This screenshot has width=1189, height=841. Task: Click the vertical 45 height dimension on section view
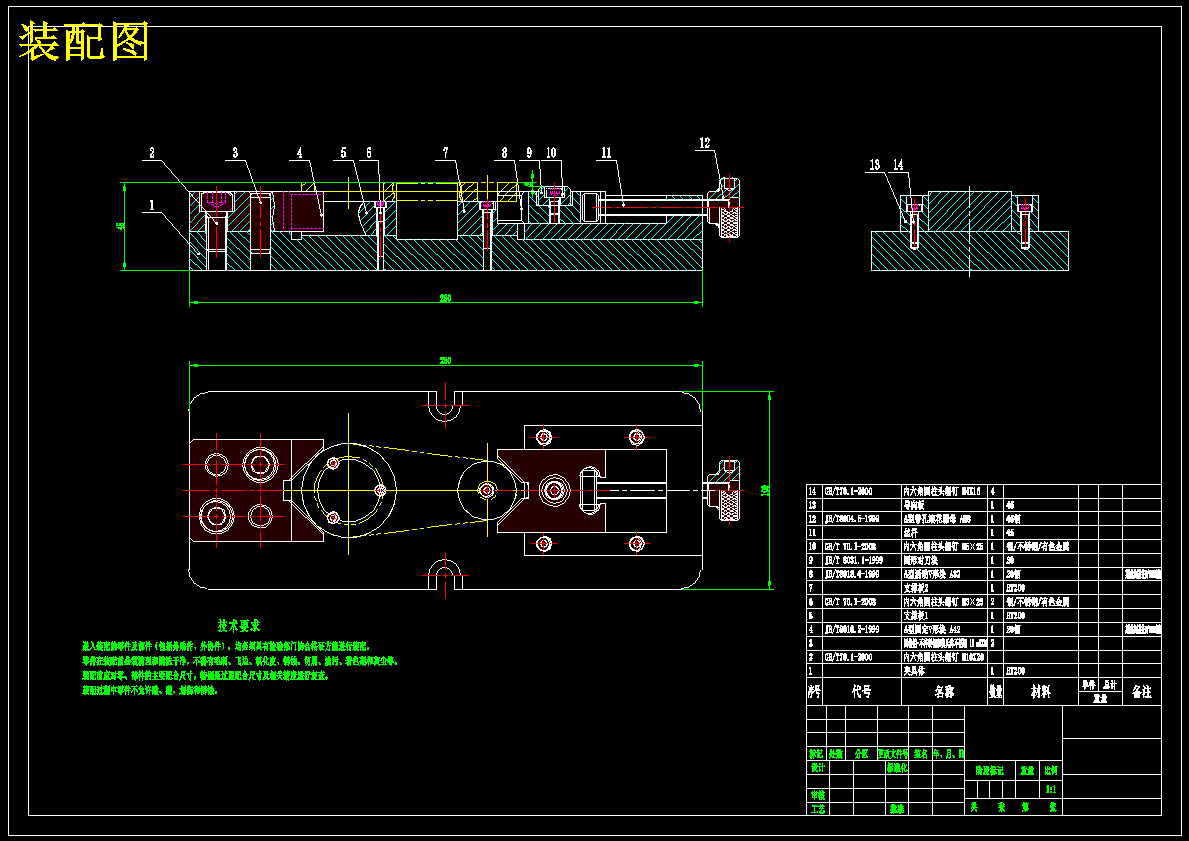coord(118,226)
